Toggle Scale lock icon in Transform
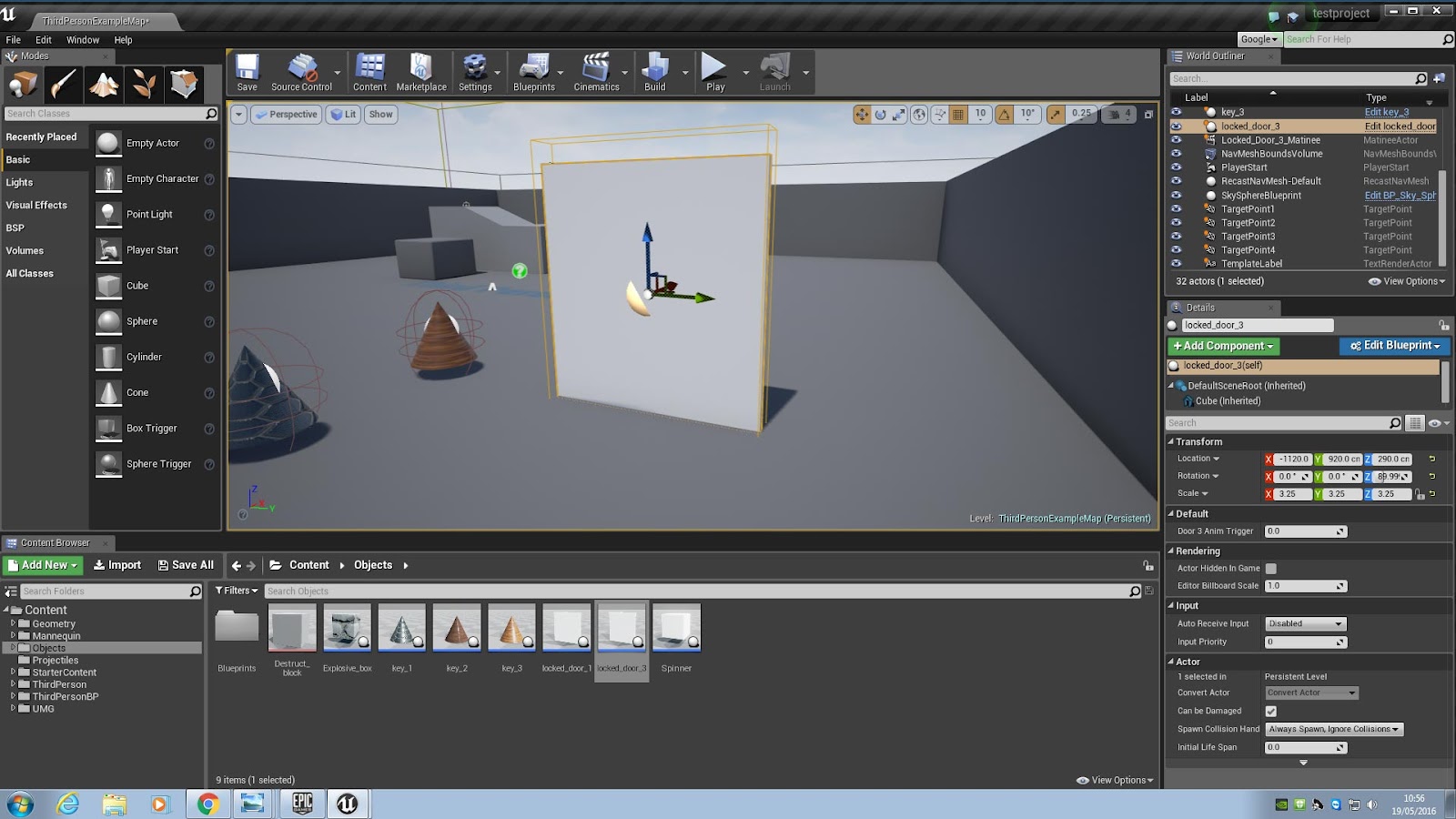This screenshot has width=1456, height=819. coord(1420,494)
